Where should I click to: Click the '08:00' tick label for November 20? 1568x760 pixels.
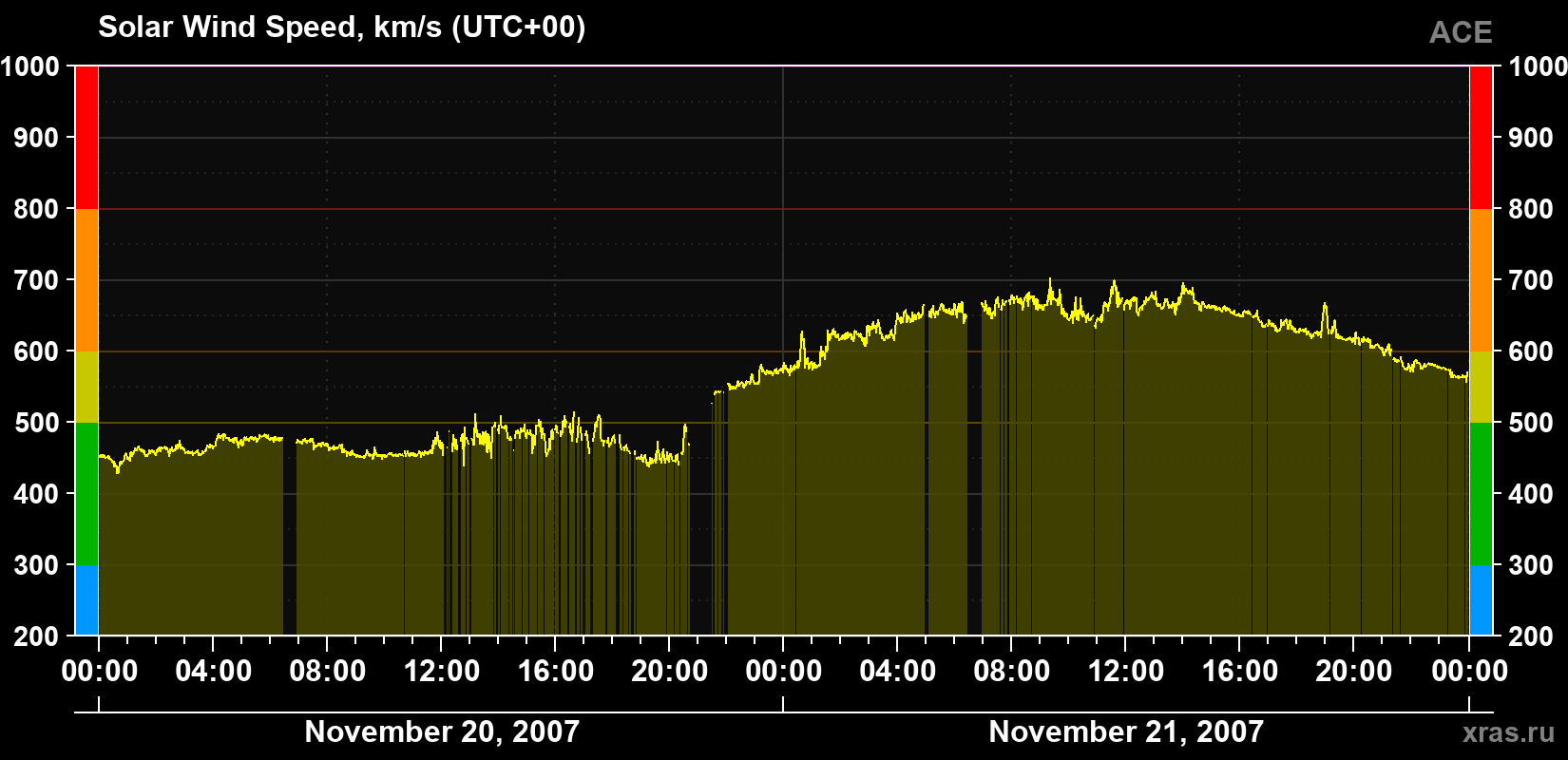pyautogui.click(x=328, y=672)
